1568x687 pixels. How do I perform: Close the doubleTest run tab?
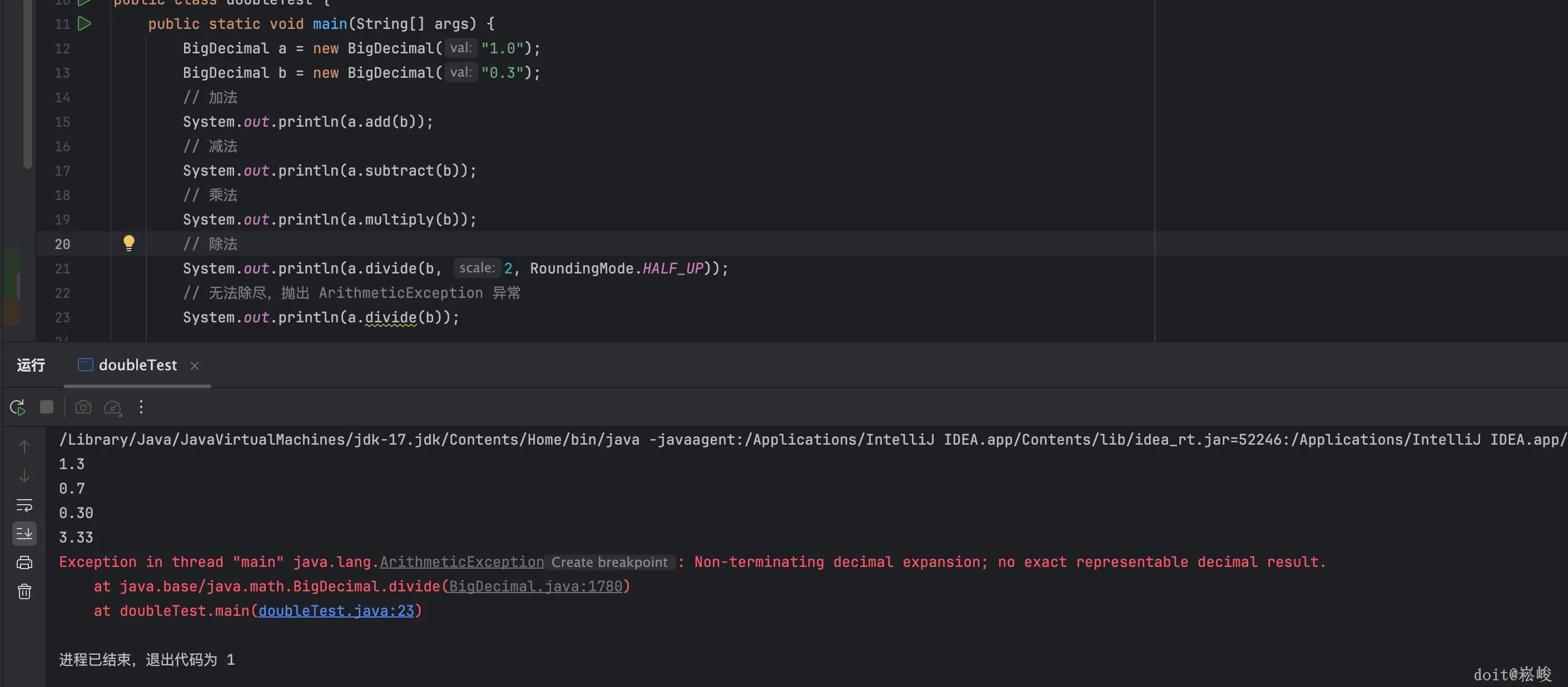tap(195, 366)
